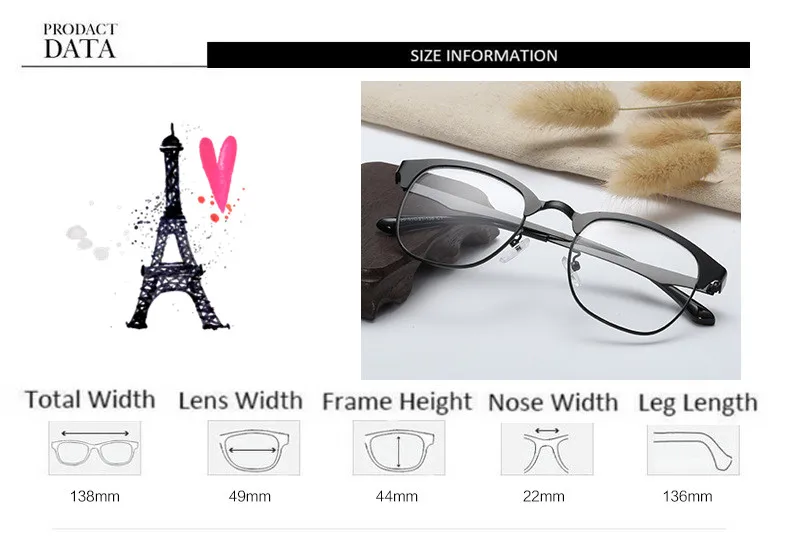Viewport: 790px width, 543px height.
Task: Select the Leg Length label
Action: (x=698, y=403)
